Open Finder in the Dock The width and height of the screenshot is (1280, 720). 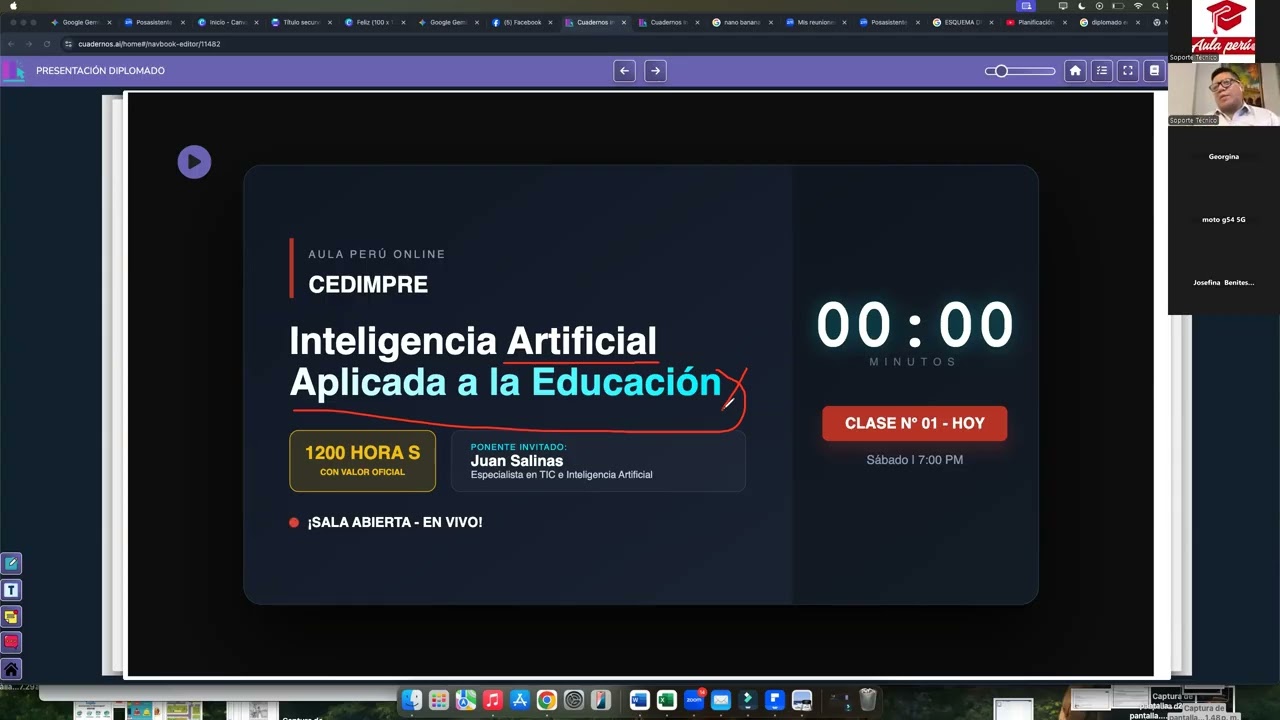412,701
